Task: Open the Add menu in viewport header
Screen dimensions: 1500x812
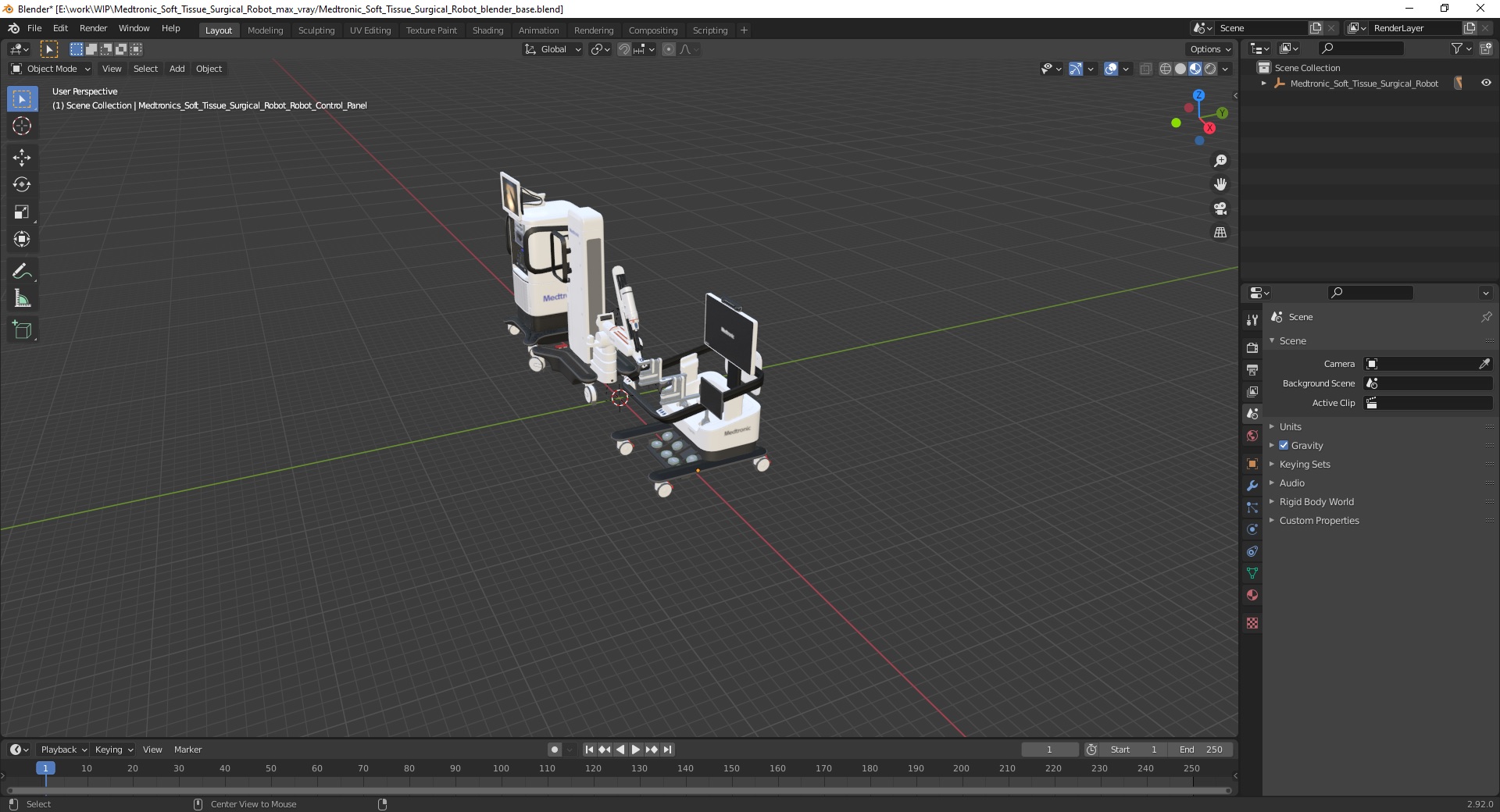Action: click(x=177, y=69)
